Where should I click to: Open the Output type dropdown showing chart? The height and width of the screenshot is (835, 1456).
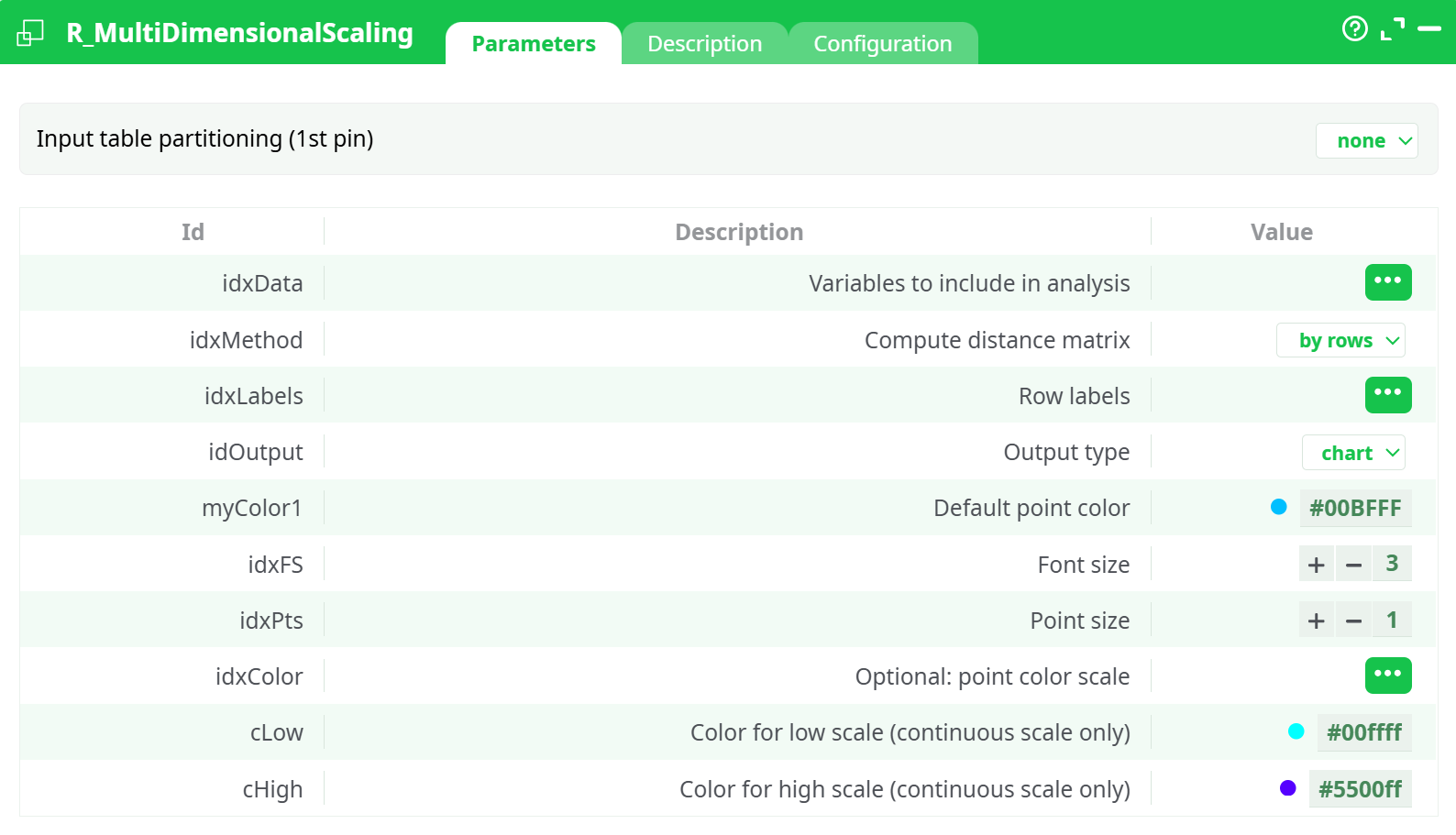pos(1353,452)
